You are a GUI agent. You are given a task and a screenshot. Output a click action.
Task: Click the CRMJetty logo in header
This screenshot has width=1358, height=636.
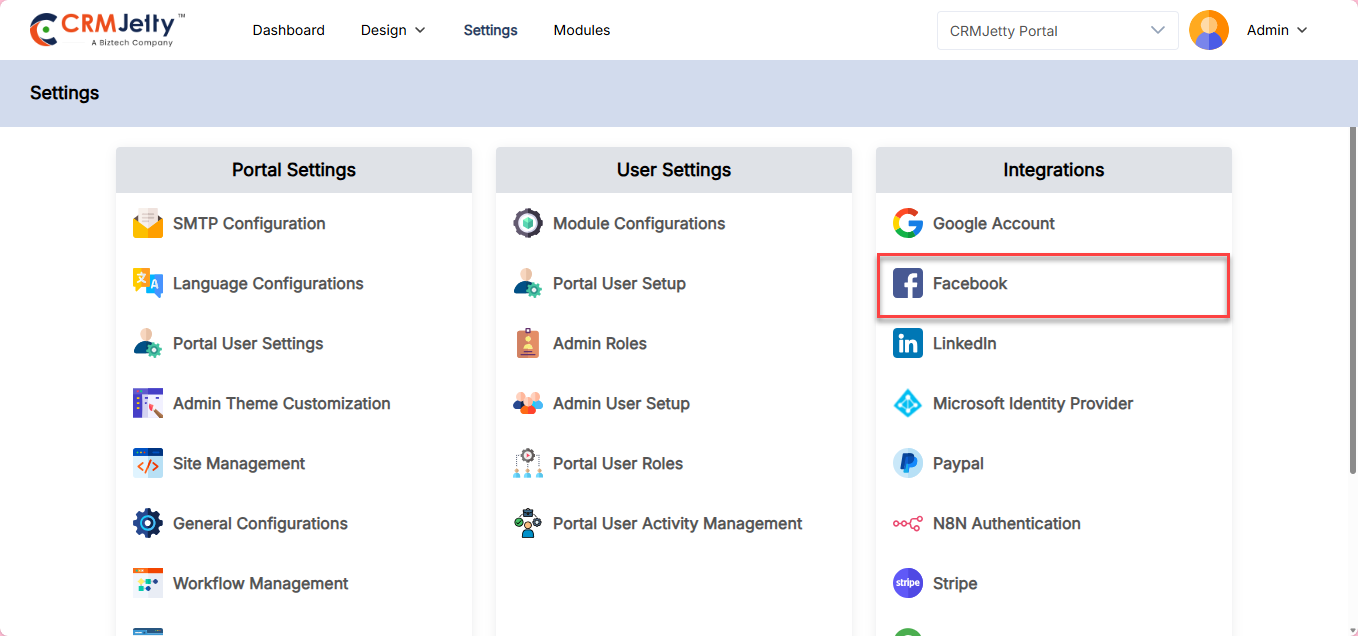[x=108, y=30]
